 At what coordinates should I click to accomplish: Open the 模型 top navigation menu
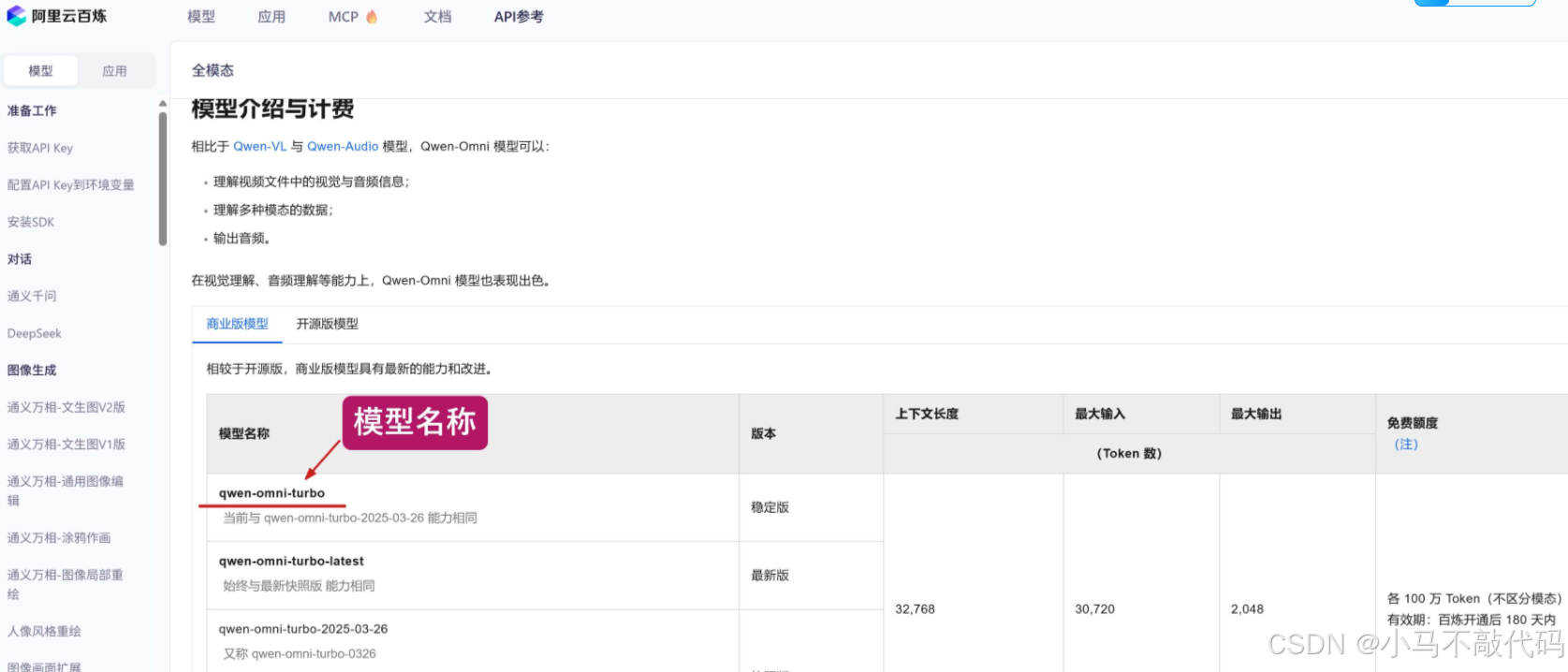(201, 17)
